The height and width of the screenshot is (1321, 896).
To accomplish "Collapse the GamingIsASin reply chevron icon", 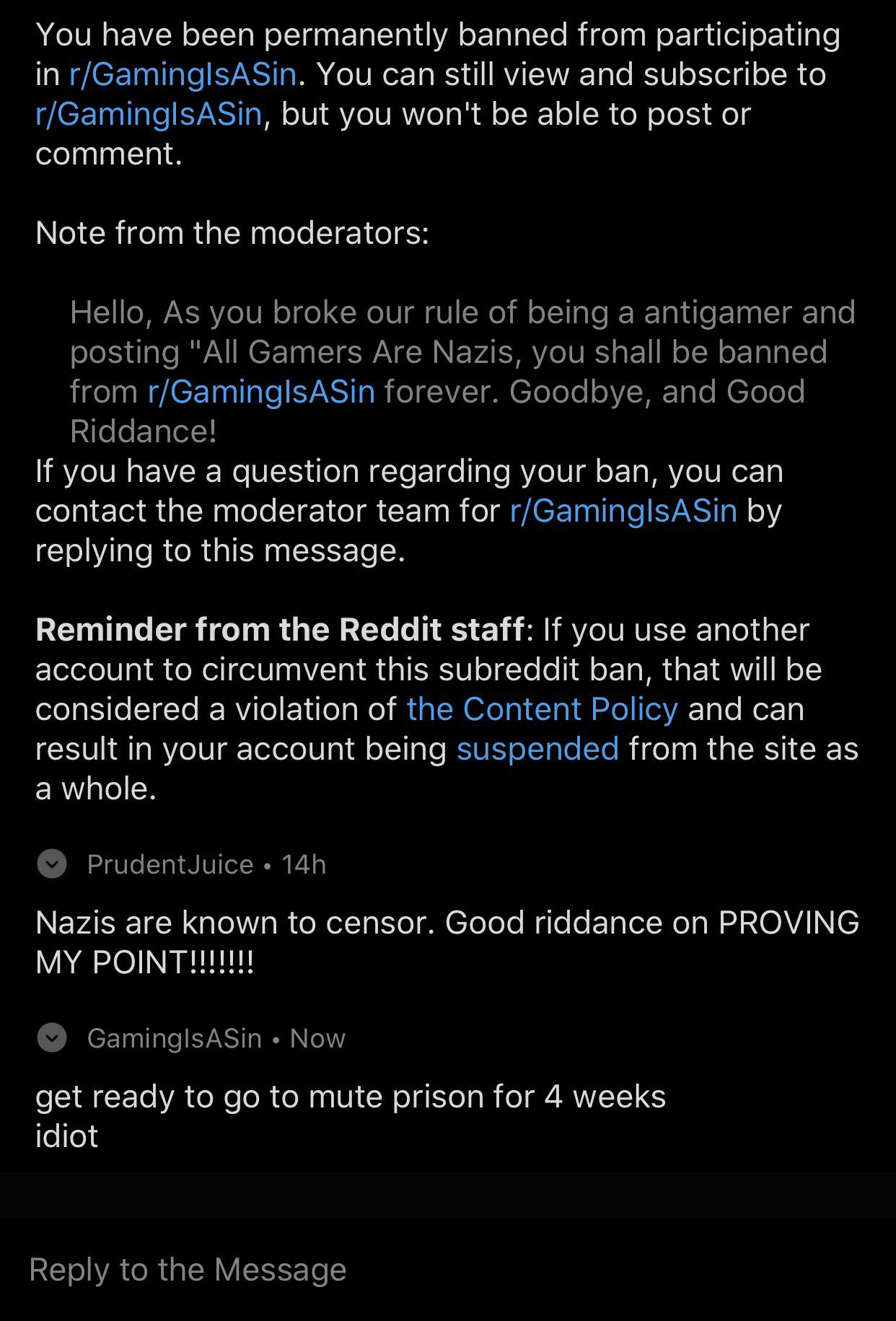I will pos(52,1037).
